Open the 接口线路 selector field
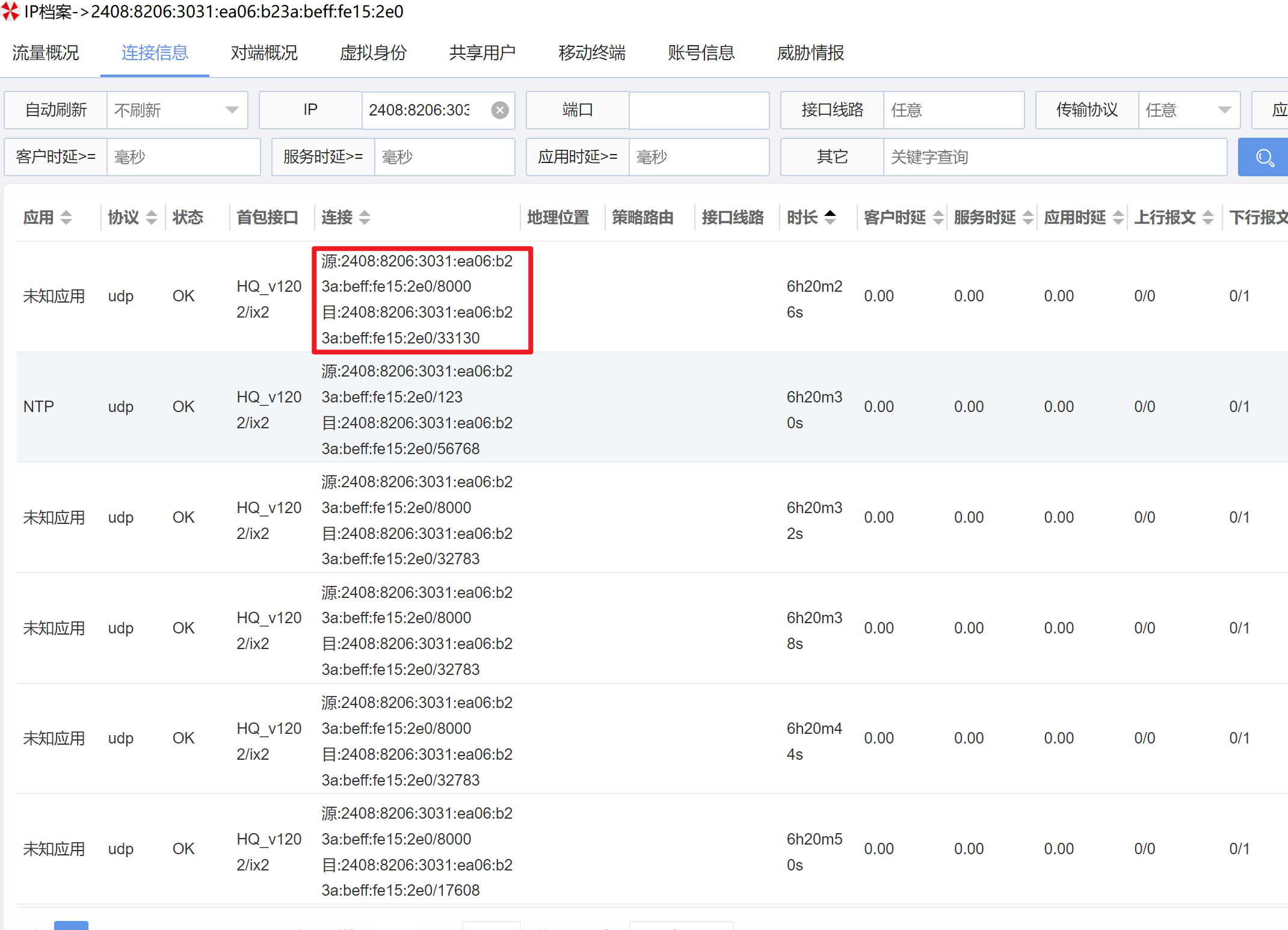 tap(953, 110)
